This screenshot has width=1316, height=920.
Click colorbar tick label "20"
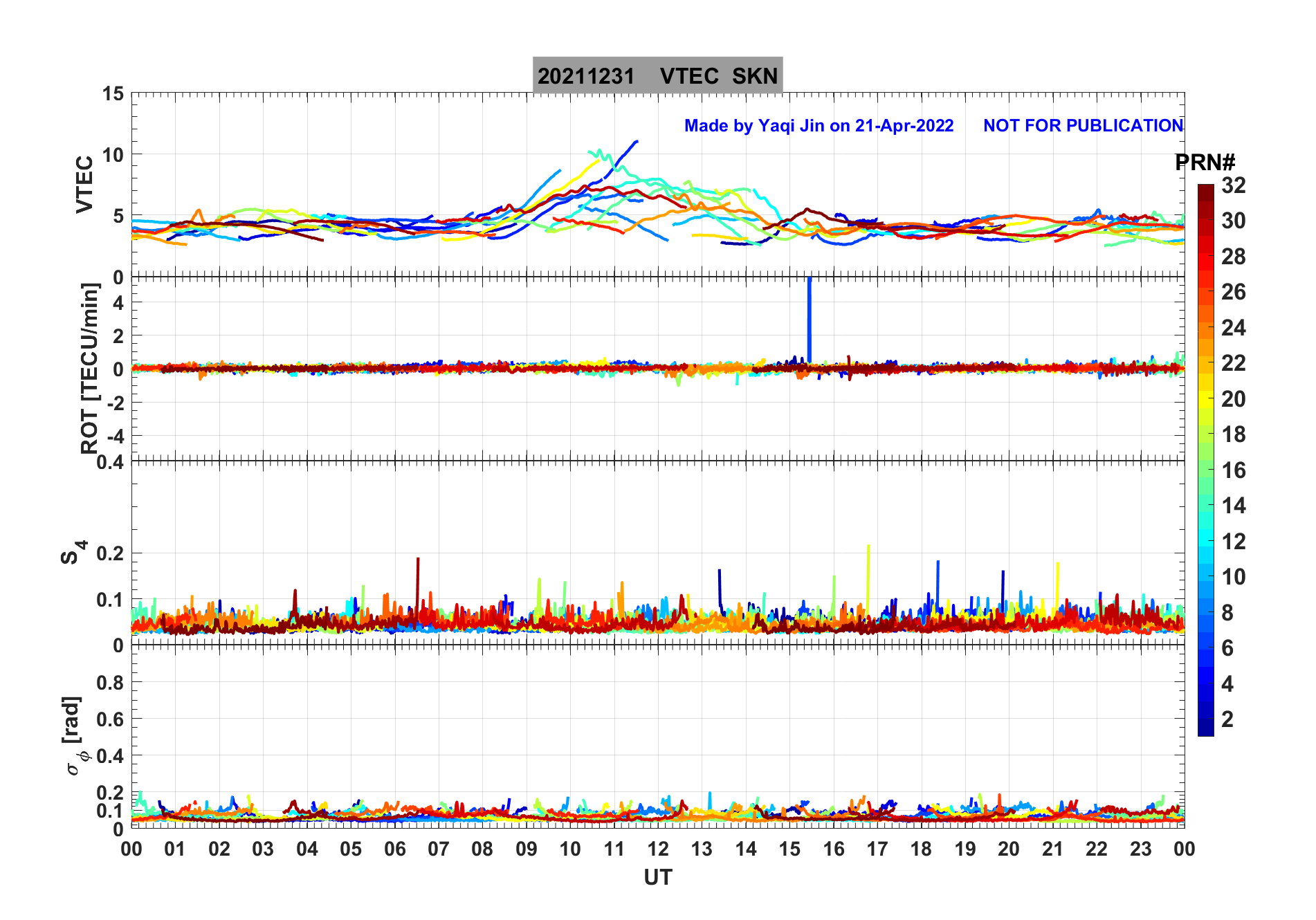point(1233,399)
